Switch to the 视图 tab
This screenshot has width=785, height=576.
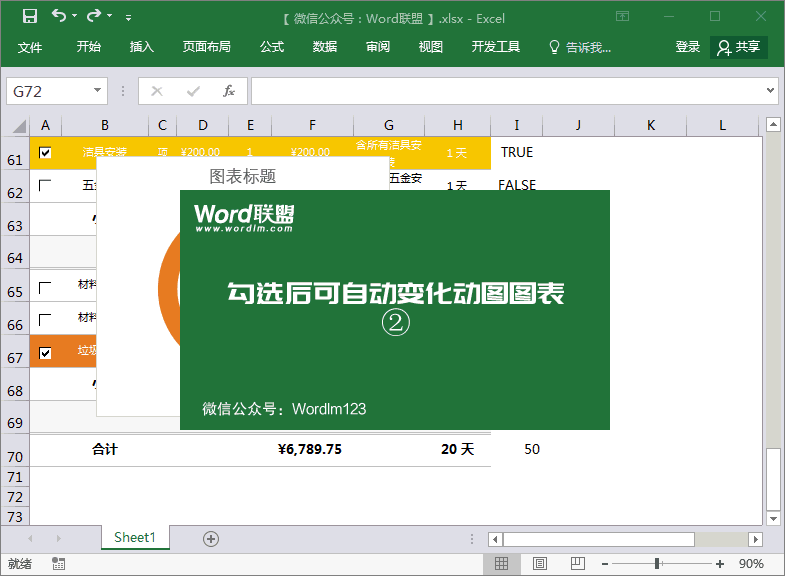431,47
